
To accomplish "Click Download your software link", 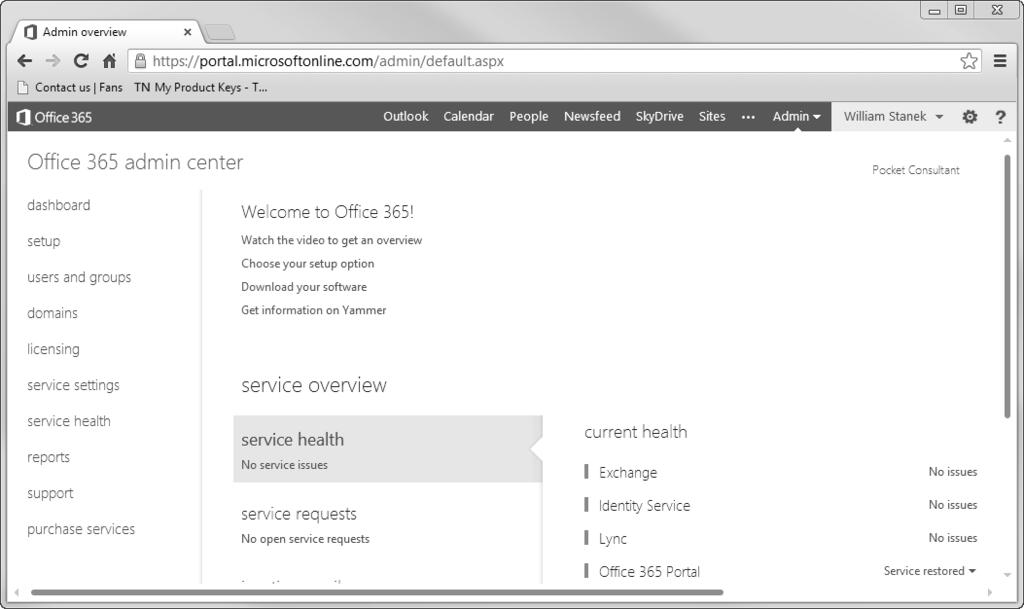I will click(x=304, y=287).
